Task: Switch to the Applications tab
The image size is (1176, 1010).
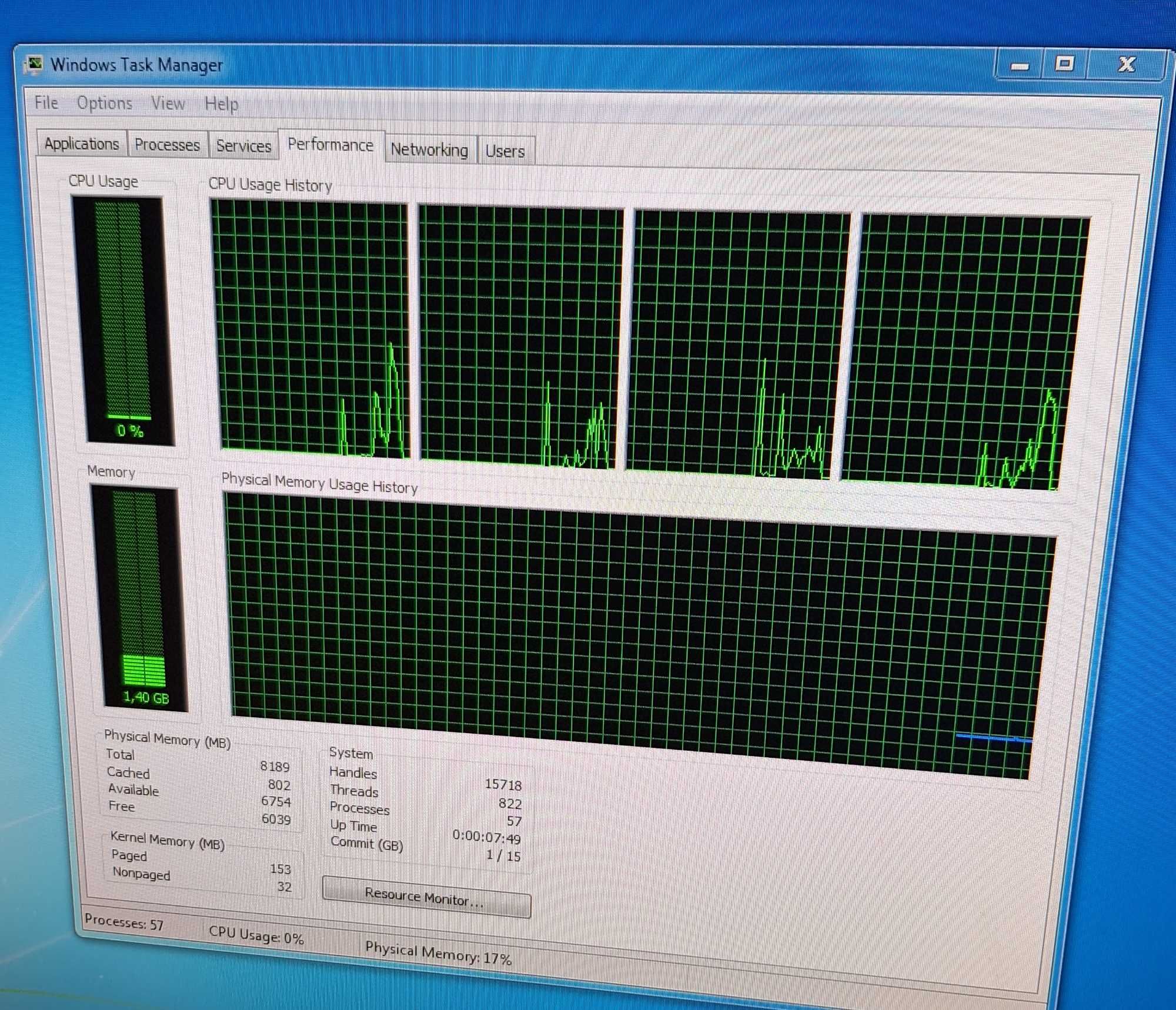Action: [82, 143]
